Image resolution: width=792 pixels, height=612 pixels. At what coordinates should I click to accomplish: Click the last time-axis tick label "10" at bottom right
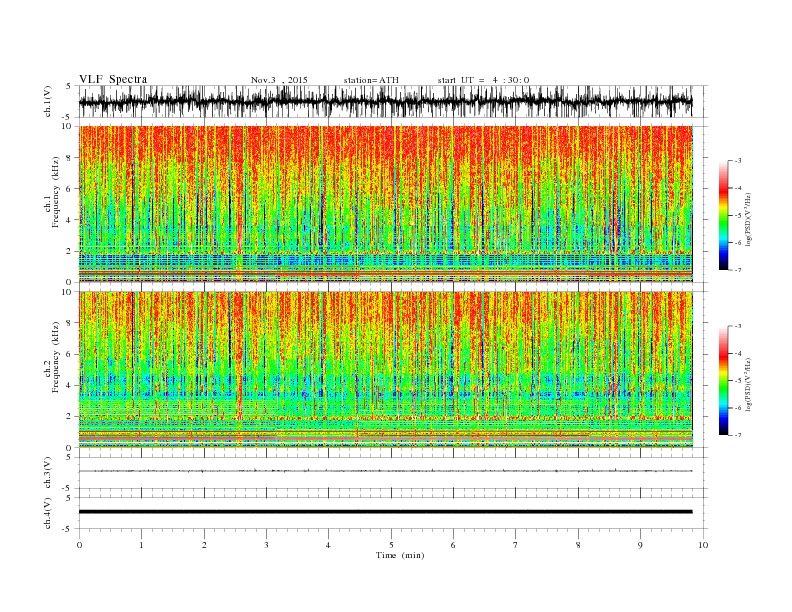(703, 545)
